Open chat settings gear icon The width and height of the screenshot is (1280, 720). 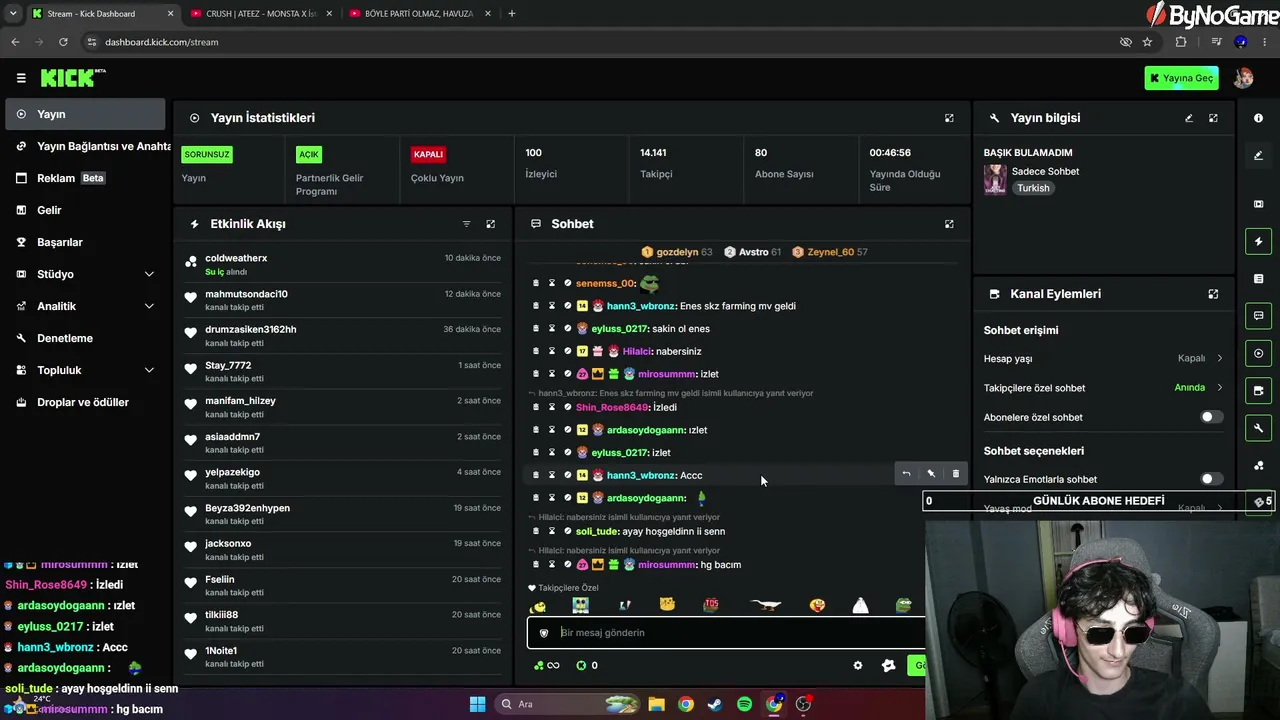pyautogui.click(x=857, y=665)
